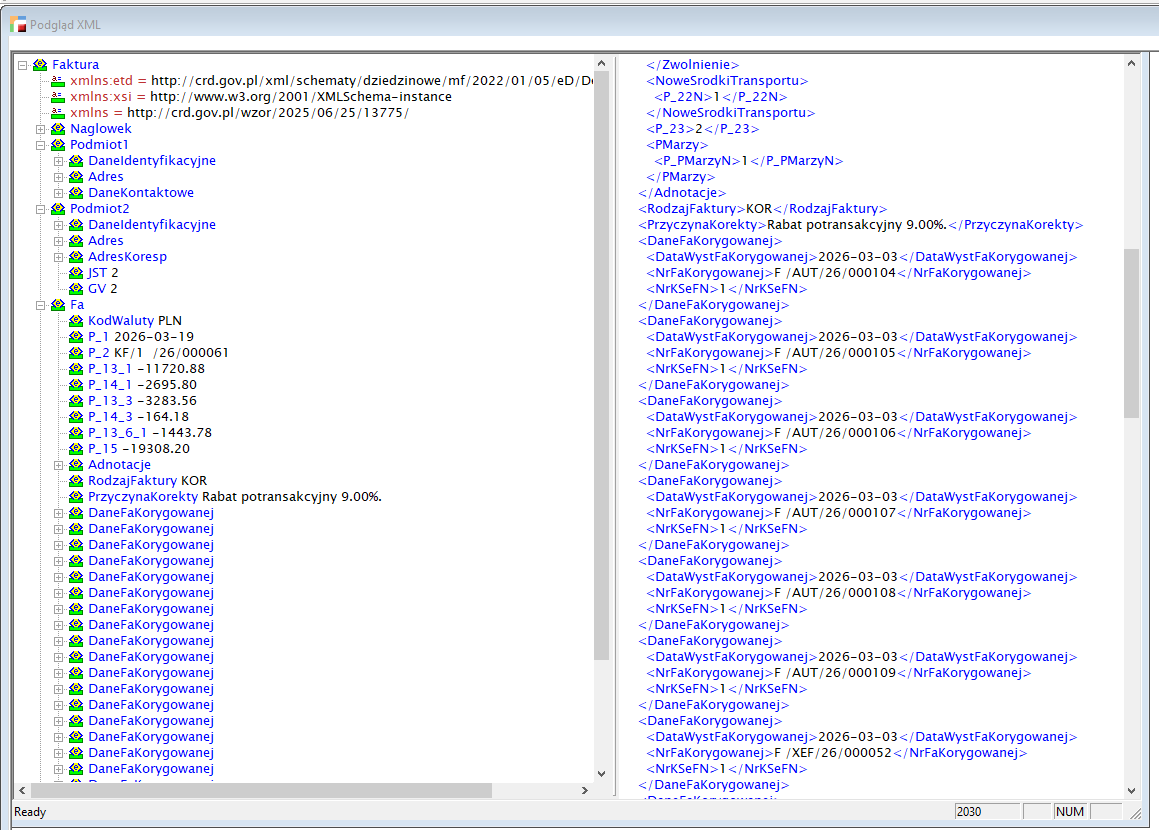Click the P_15 element icon
The width and height of the screenshot is (1159, 830).
[77, 449]
